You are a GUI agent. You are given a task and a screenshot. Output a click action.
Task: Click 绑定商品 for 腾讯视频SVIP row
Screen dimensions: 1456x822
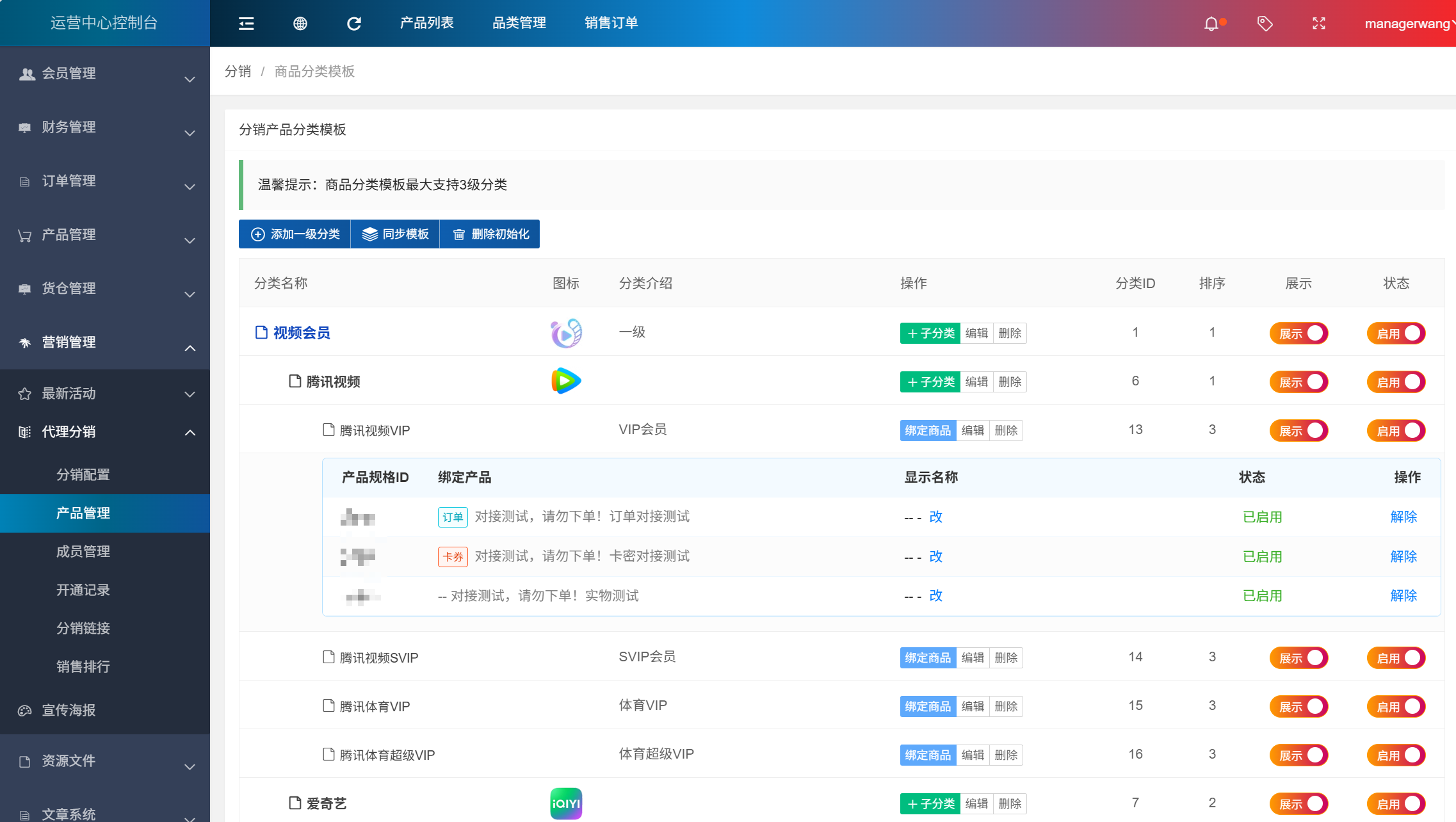(x=928, y=657)
